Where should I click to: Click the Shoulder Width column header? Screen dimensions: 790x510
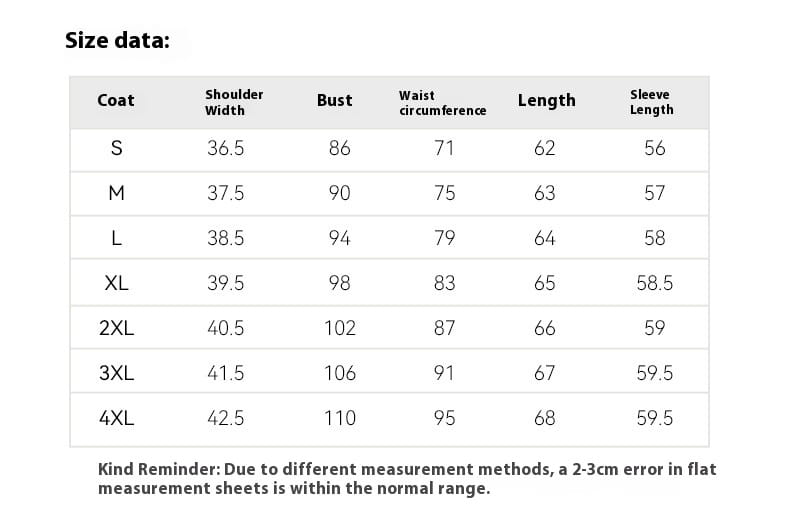[234, 102]
